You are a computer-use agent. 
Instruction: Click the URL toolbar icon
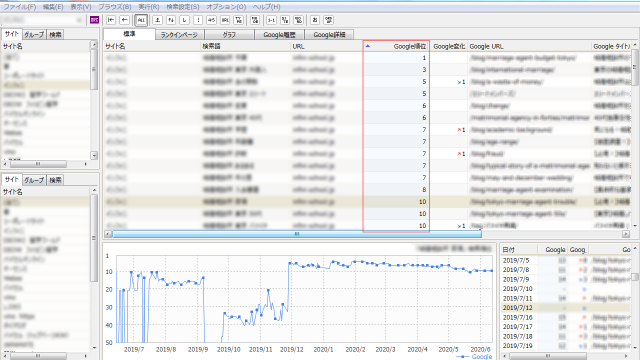pyautogui.click(x=225, y=20)
